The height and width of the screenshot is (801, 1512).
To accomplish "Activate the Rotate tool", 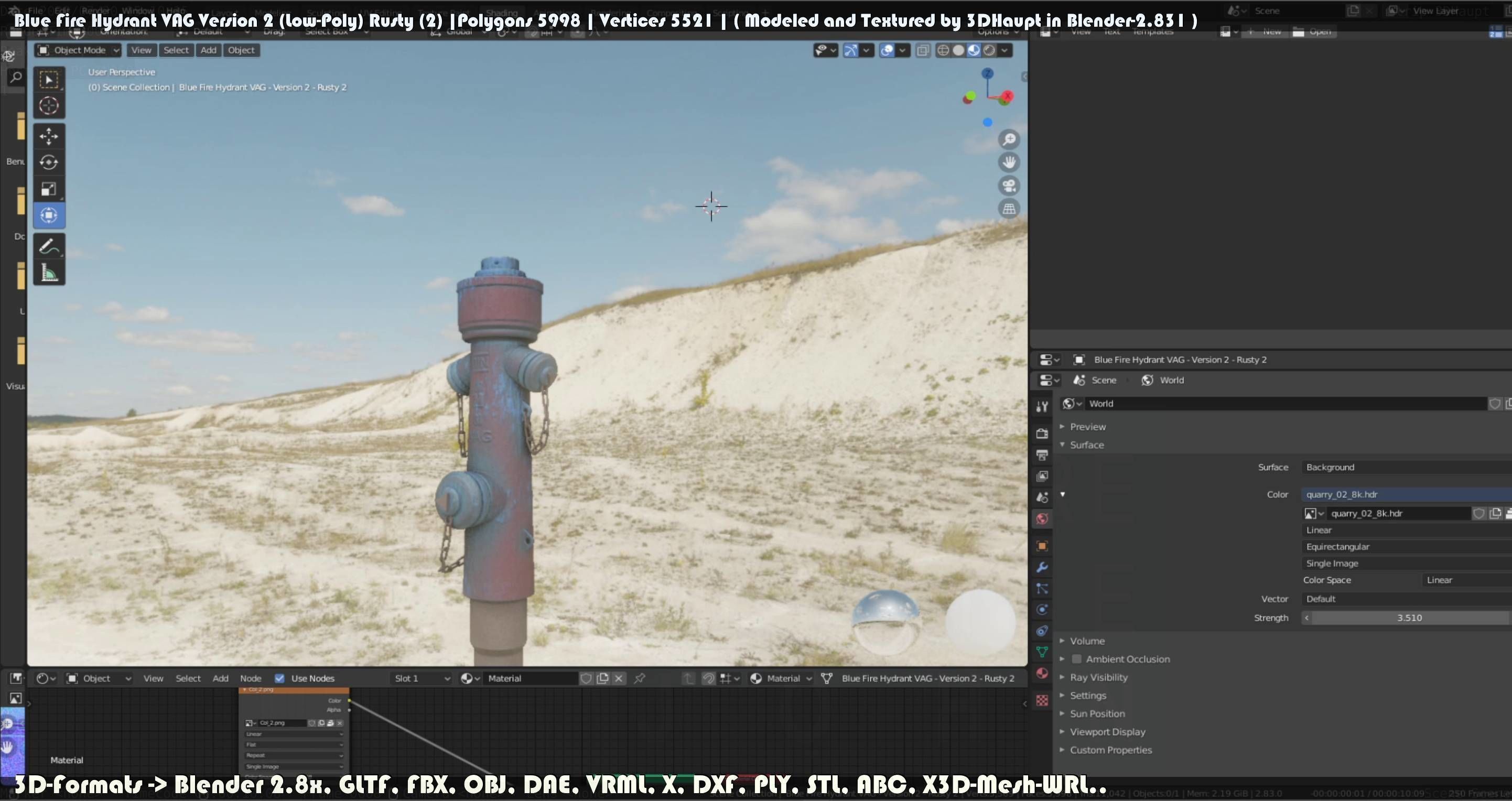I will [x=49, y=163].
